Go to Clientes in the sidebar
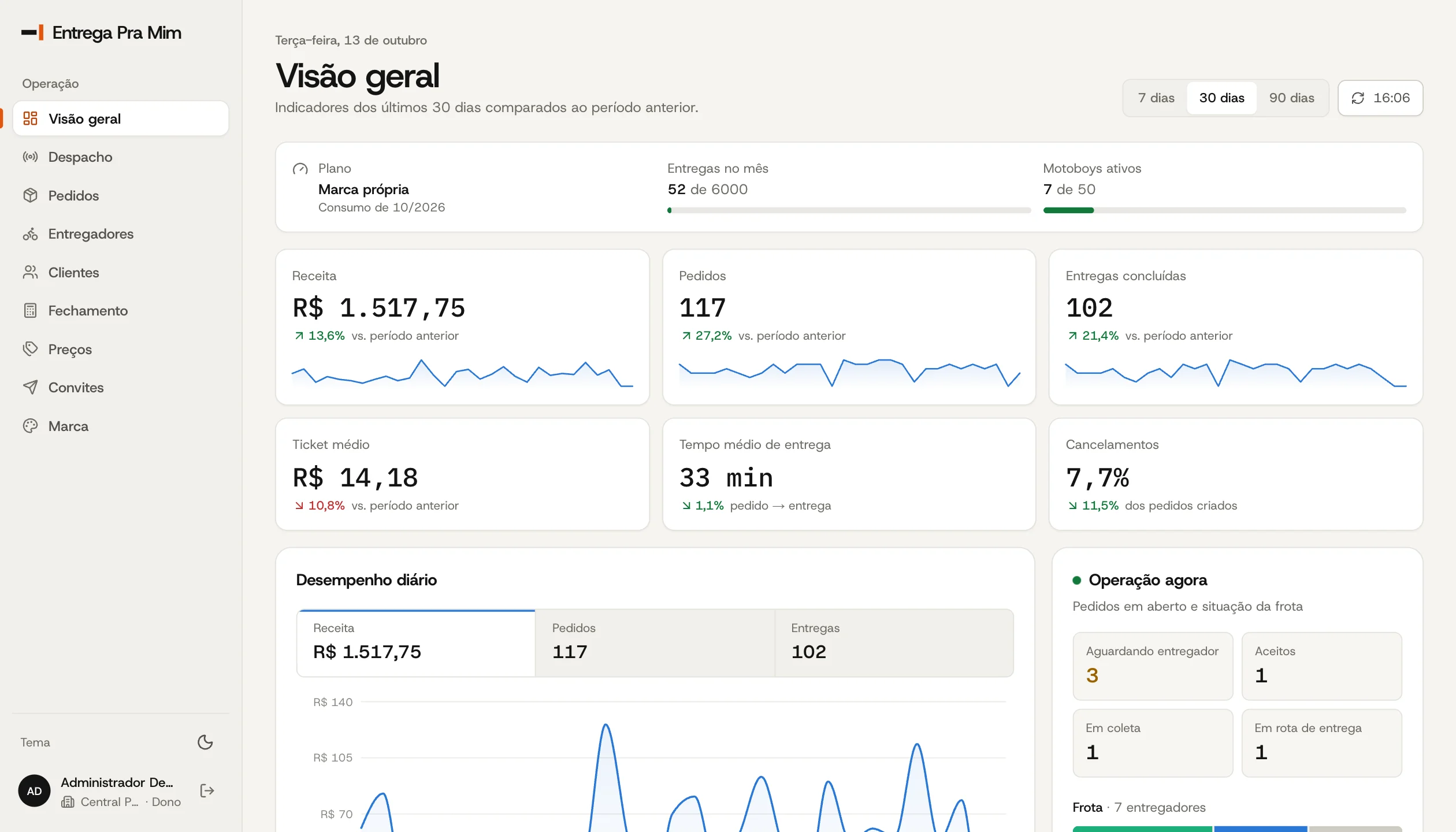The width and height of the screenshot is (1456, 832). click(121, 272)
